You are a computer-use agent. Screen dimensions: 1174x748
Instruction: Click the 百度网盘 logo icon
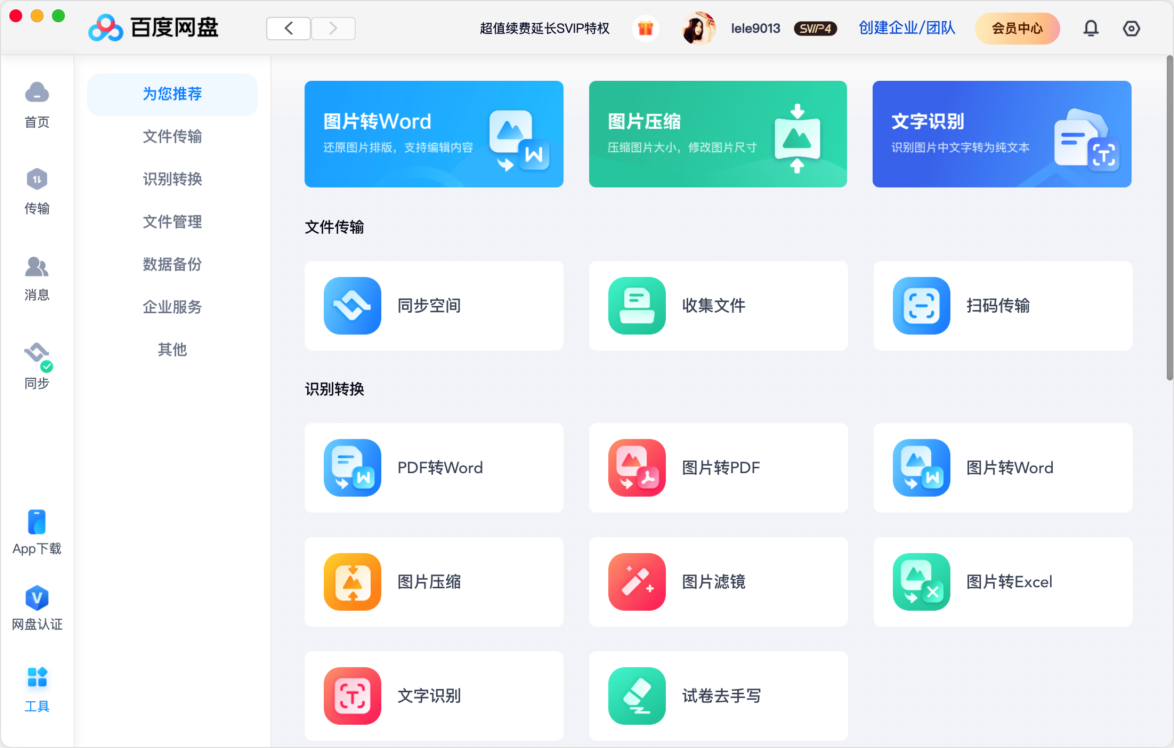coord(106,28)
